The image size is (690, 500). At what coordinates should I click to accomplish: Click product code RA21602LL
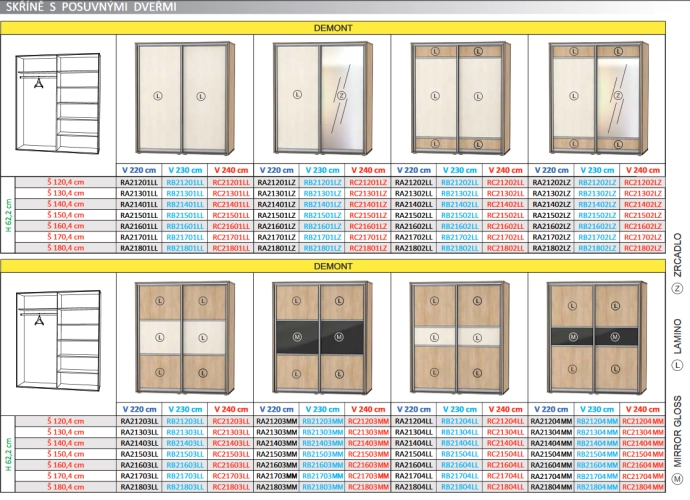point(414,226)
